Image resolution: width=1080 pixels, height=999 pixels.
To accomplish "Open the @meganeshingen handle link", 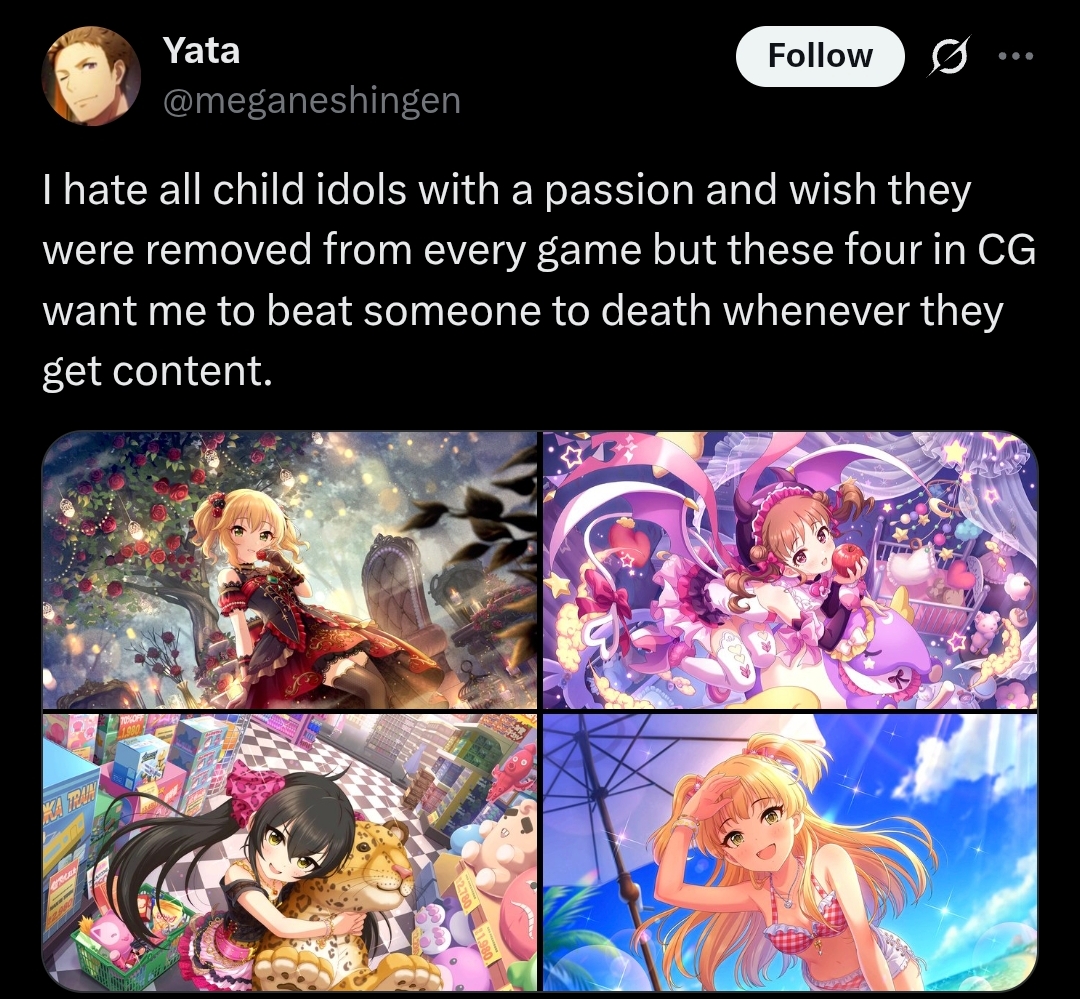I will click(x=311, y=101).
